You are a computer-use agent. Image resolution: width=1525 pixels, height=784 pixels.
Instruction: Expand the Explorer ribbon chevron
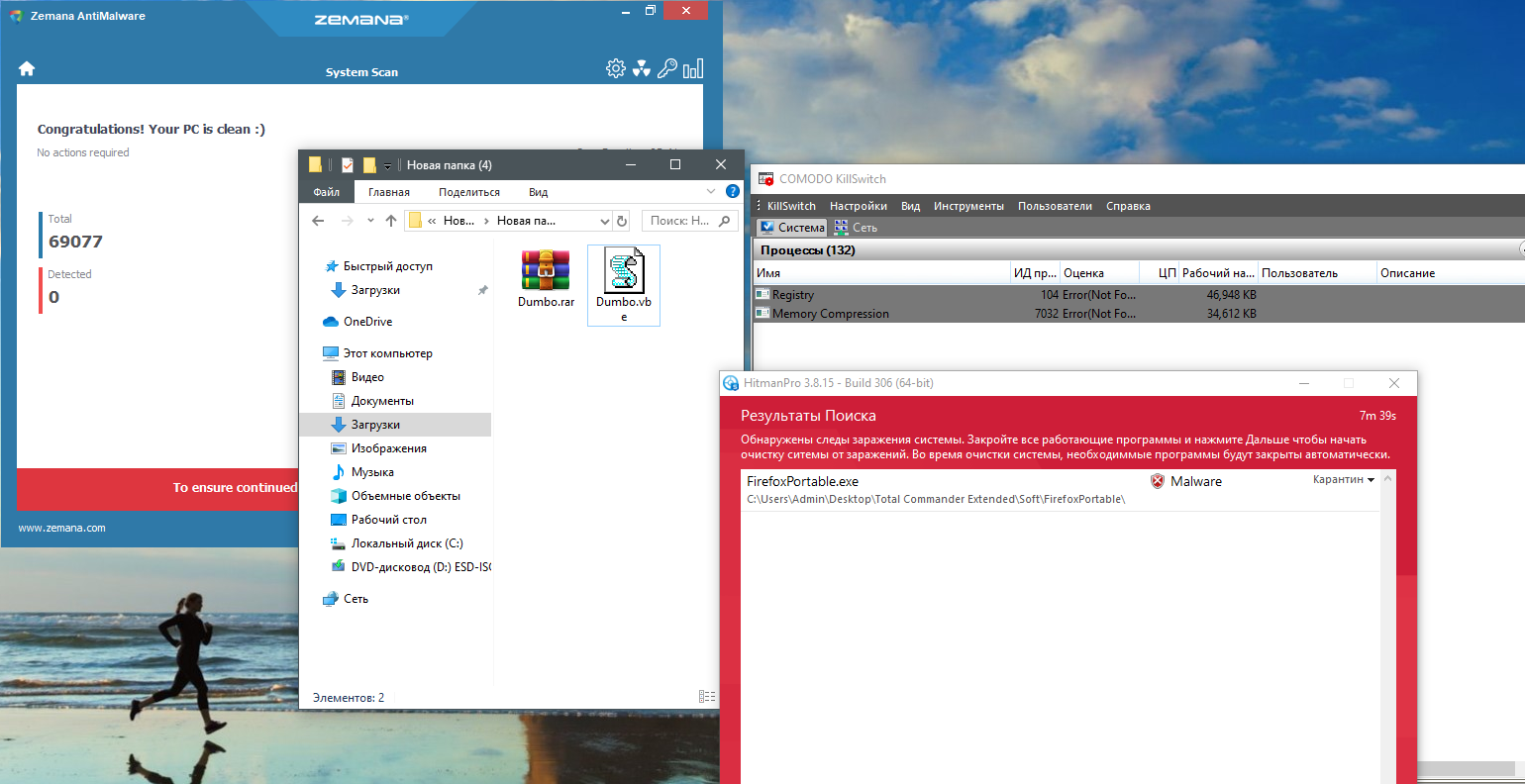pyautogui.click(x=711, y=191)
